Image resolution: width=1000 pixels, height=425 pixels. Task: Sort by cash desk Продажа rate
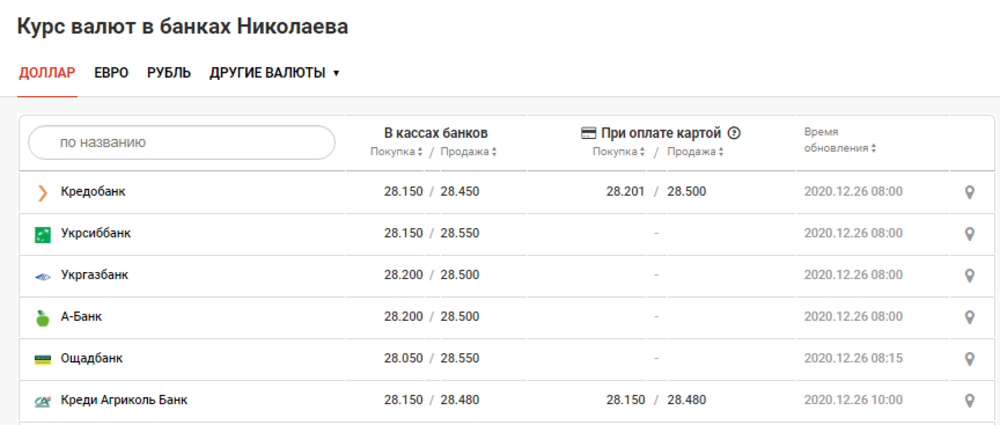[x=469, y=152]
